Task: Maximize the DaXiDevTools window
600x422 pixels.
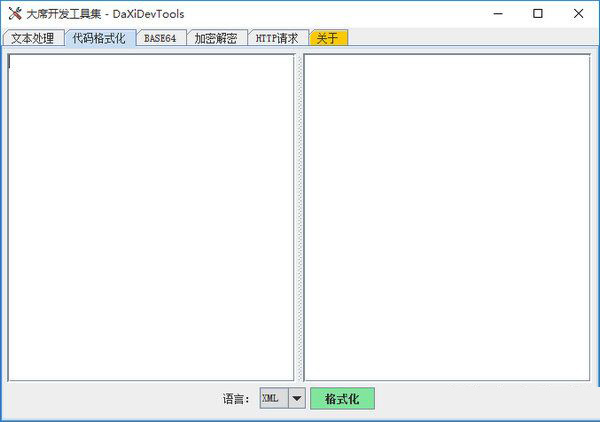Action: coord(538,14)
